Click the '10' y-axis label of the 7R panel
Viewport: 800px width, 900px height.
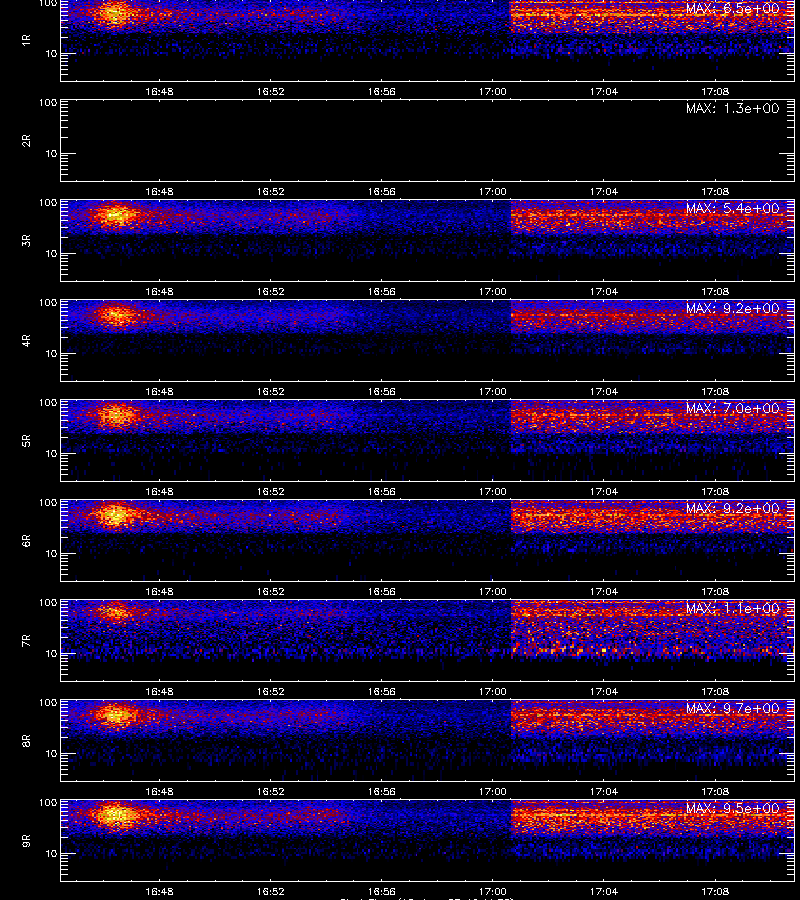51,654
